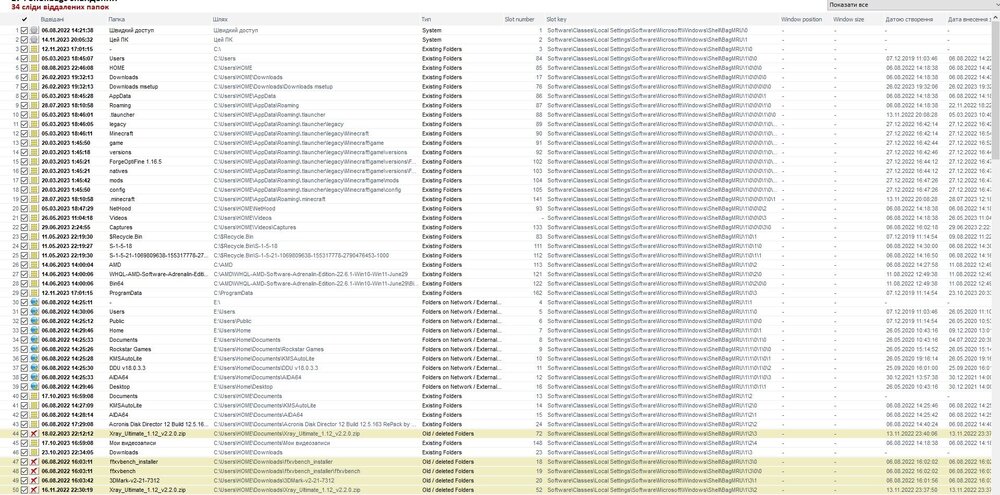The width and height of the screenshot is (1000, 495).
Task: Click the folder icon in the AMD row
Action: pos(34,265)
